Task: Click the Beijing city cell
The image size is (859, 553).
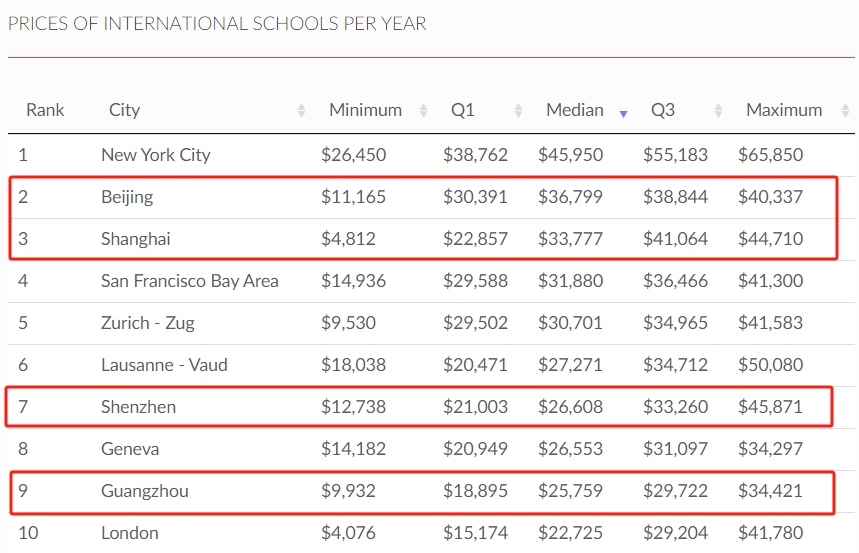Action: tap(127, 197)
